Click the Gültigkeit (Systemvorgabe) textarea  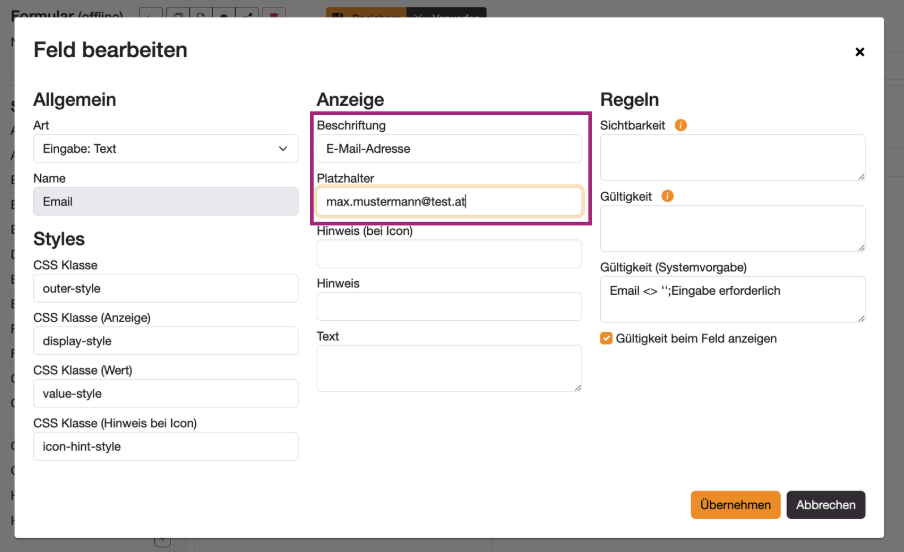732,299
